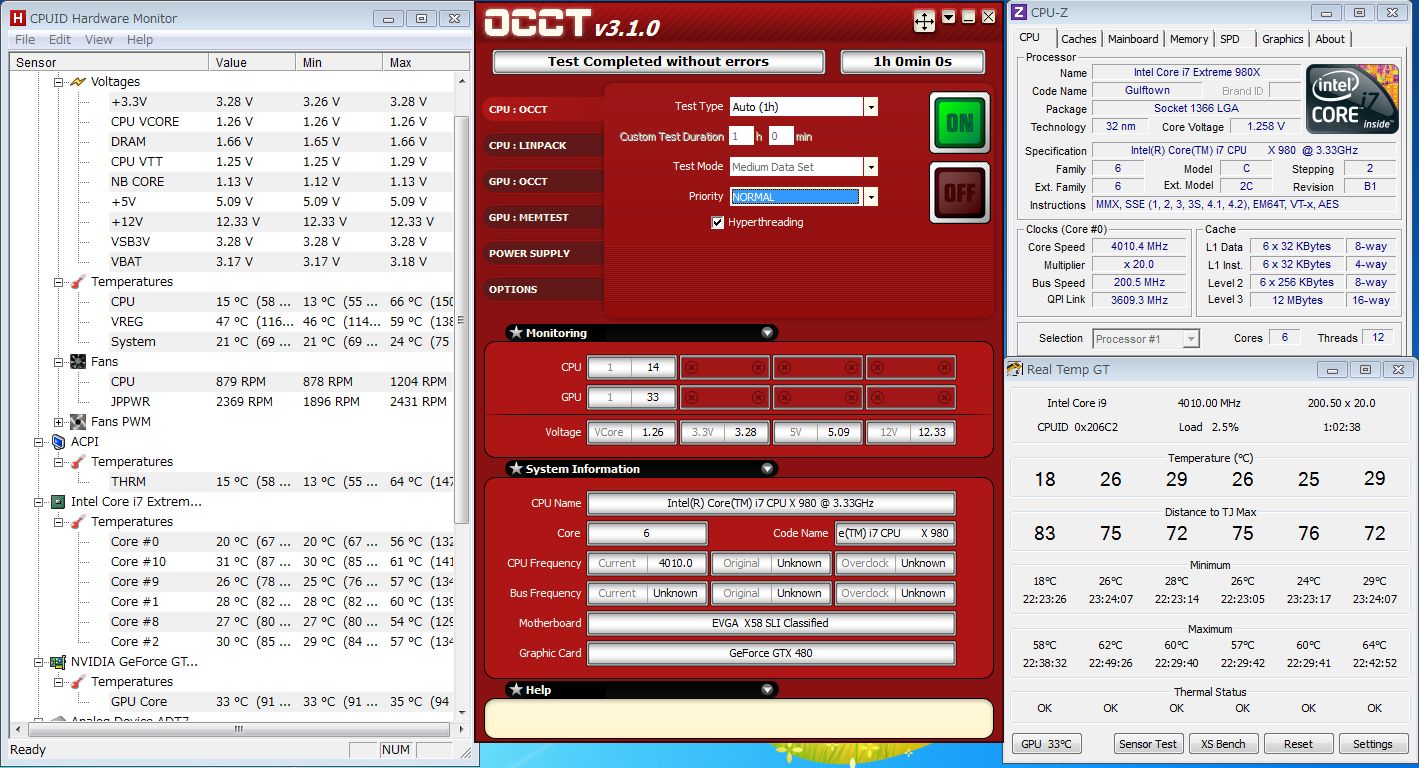The image size is (1419, 768).
Task: Click the red H icon in HWMonitor title bar
Action: click(18, 18)
